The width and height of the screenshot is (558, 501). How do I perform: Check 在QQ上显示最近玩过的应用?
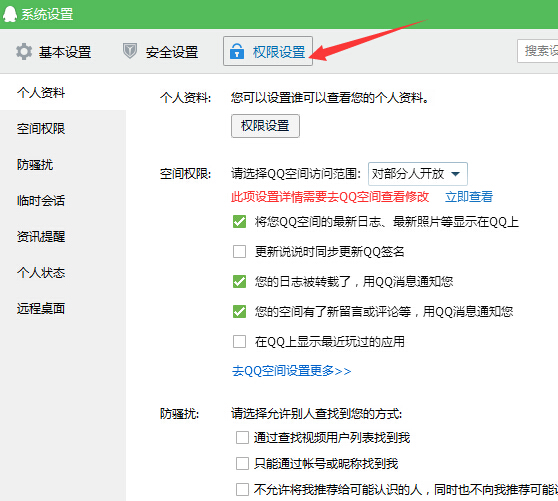[x=239, y=342]
